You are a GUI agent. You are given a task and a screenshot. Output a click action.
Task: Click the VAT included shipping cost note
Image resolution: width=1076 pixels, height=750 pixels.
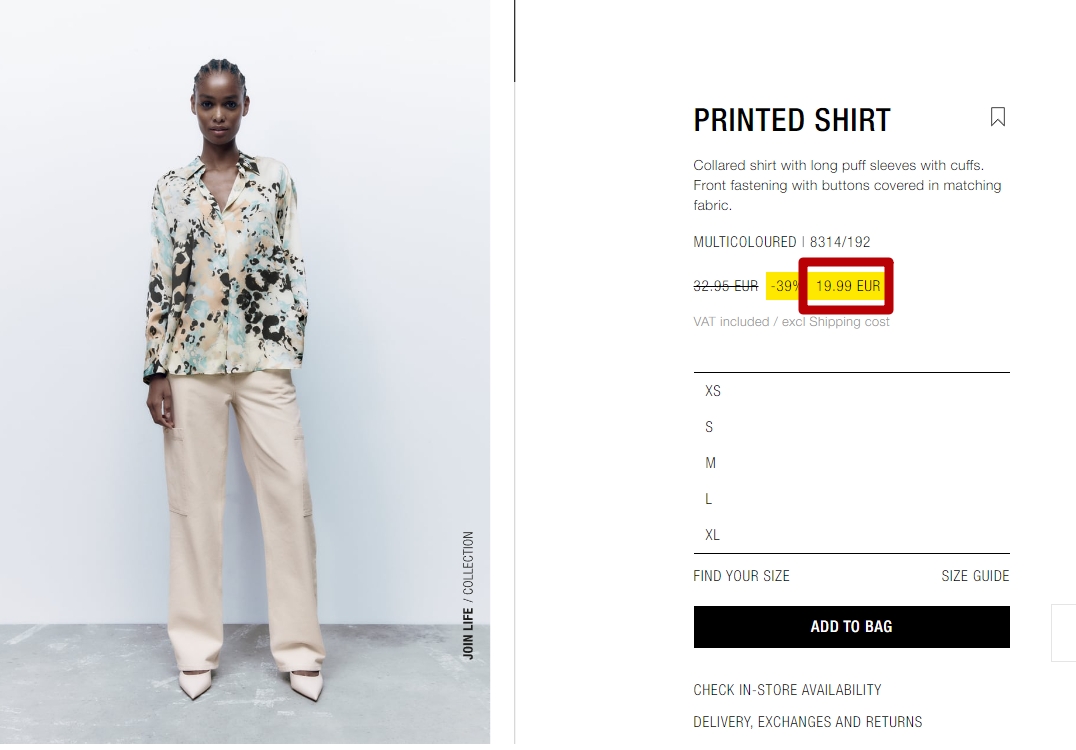click(791, 322)
